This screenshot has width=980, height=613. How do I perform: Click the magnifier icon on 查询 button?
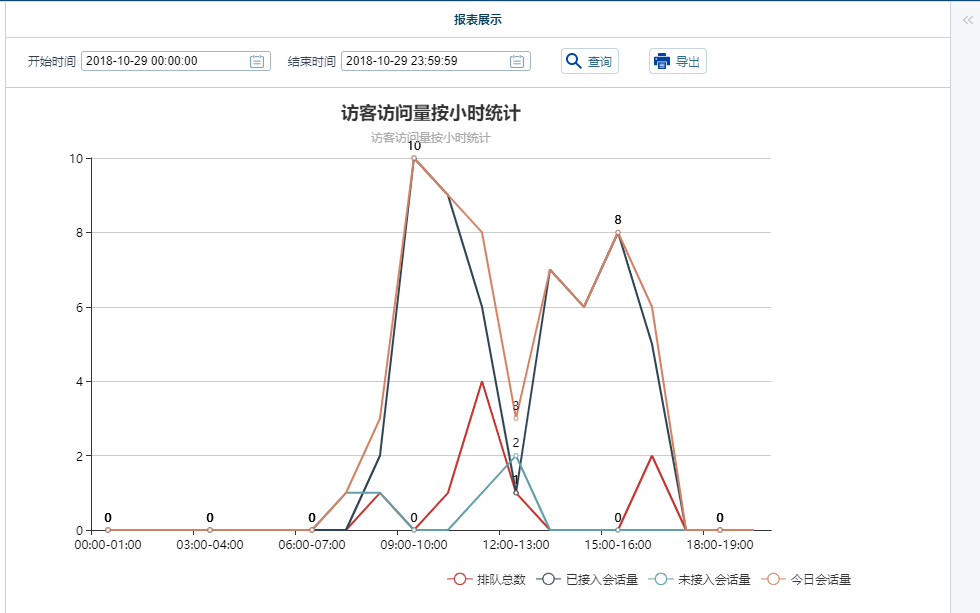(x=574, y=61)
